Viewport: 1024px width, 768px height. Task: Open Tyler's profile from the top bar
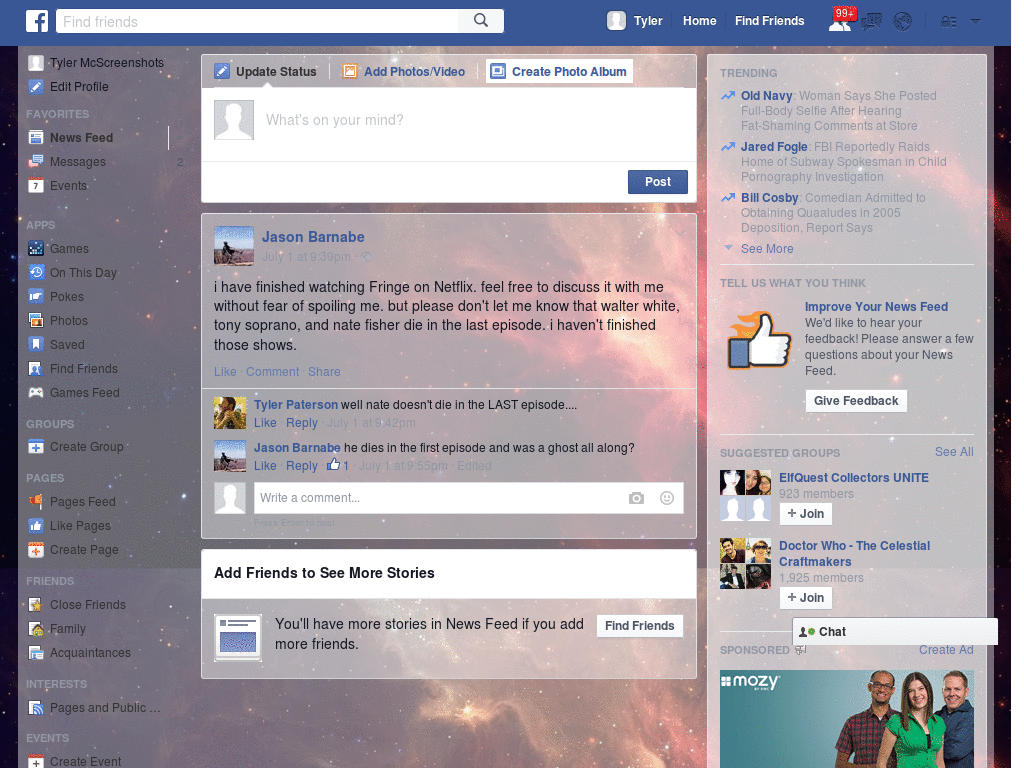(635, 21)
